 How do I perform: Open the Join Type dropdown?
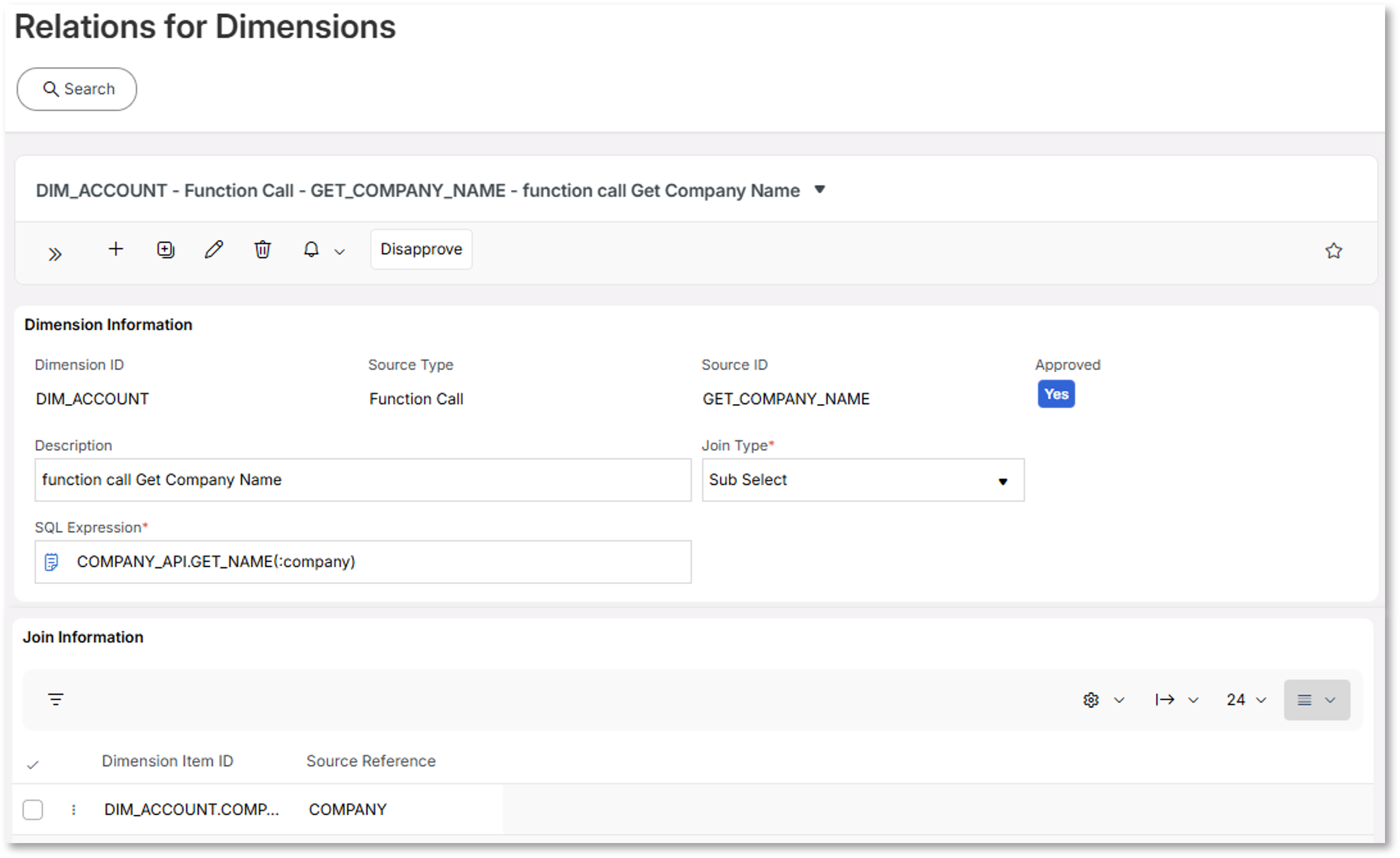863,480
